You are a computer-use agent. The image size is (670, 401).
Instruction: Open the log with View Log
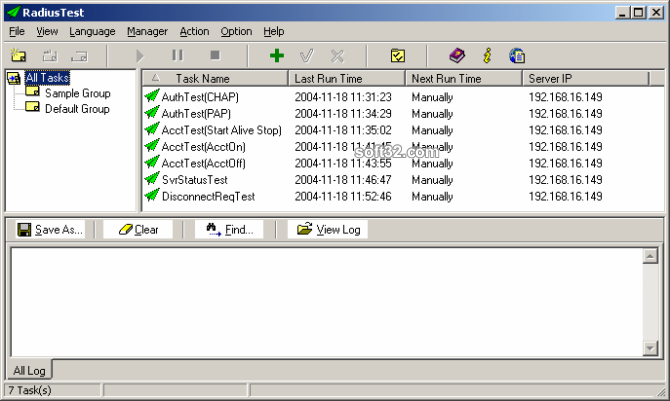point(328,230)
